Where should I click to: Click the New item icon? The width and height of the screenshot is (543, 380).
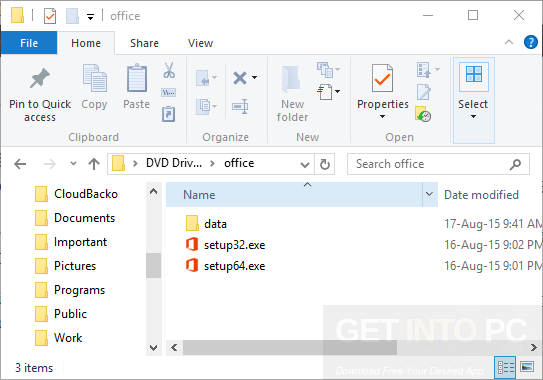coord(324,70)
